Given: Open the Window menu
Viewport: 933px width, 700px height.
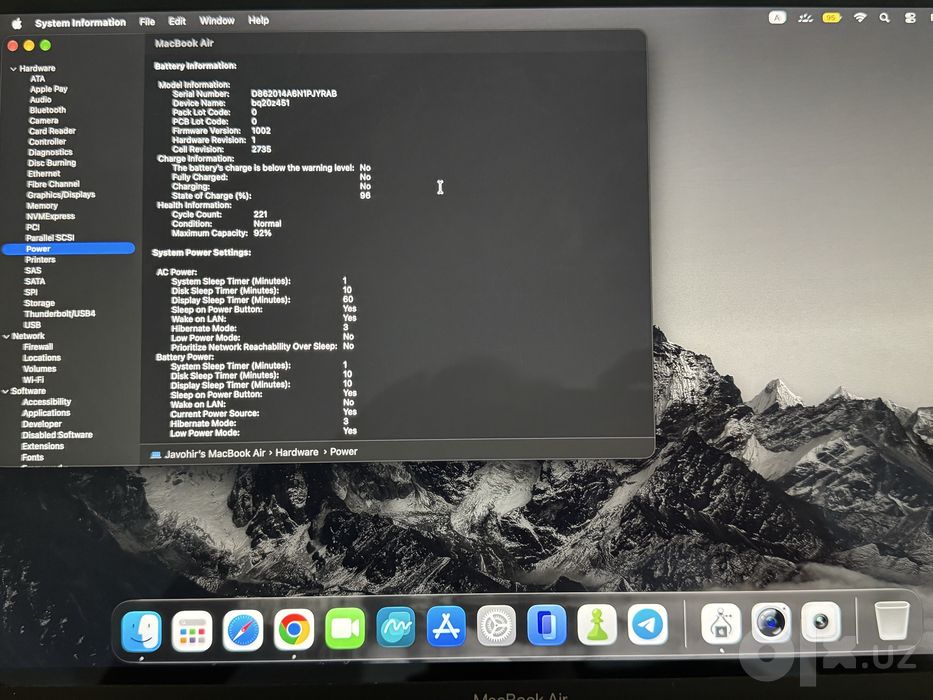Looking at the screenshot, I should point(217,20).
